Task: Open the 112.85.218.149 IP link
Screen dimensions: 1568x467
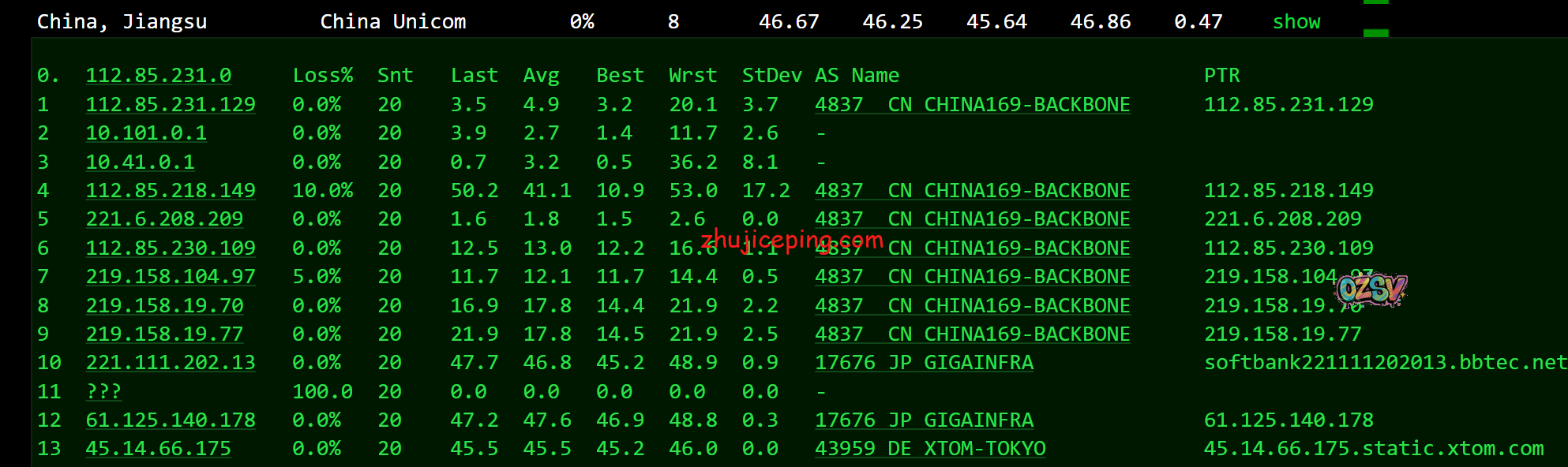Action: pos(171,191)
